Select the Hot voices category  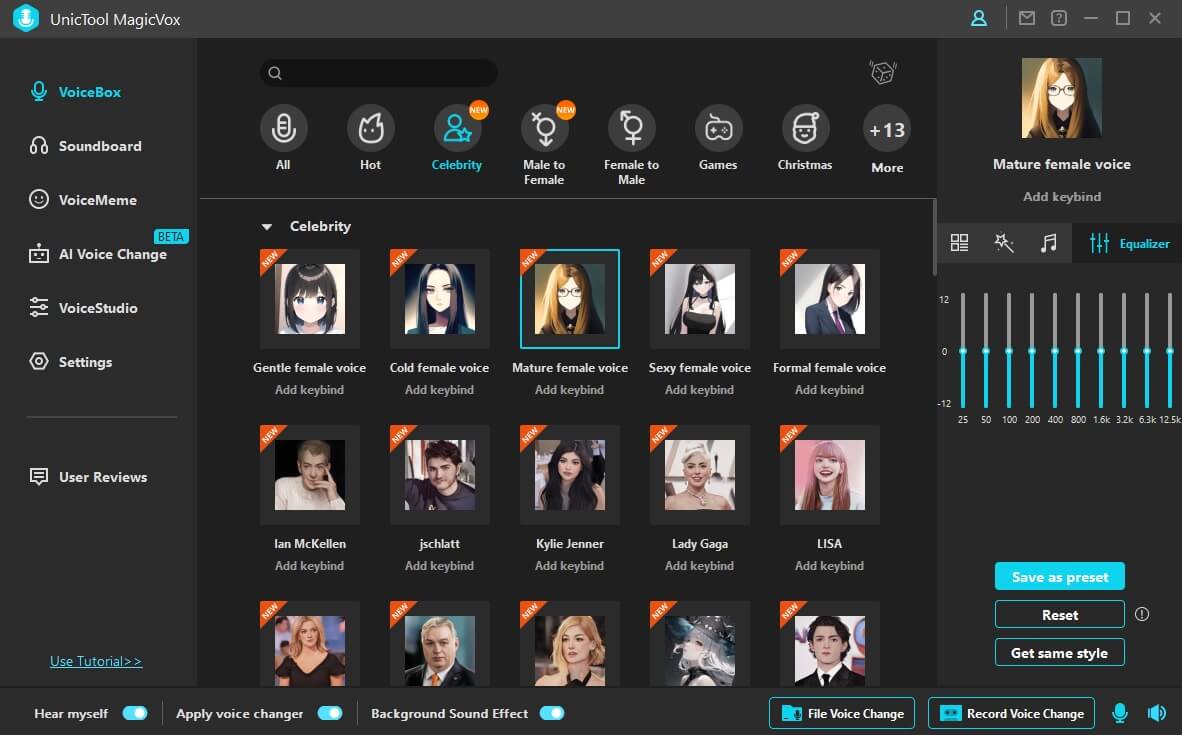[x=370, y=128]
